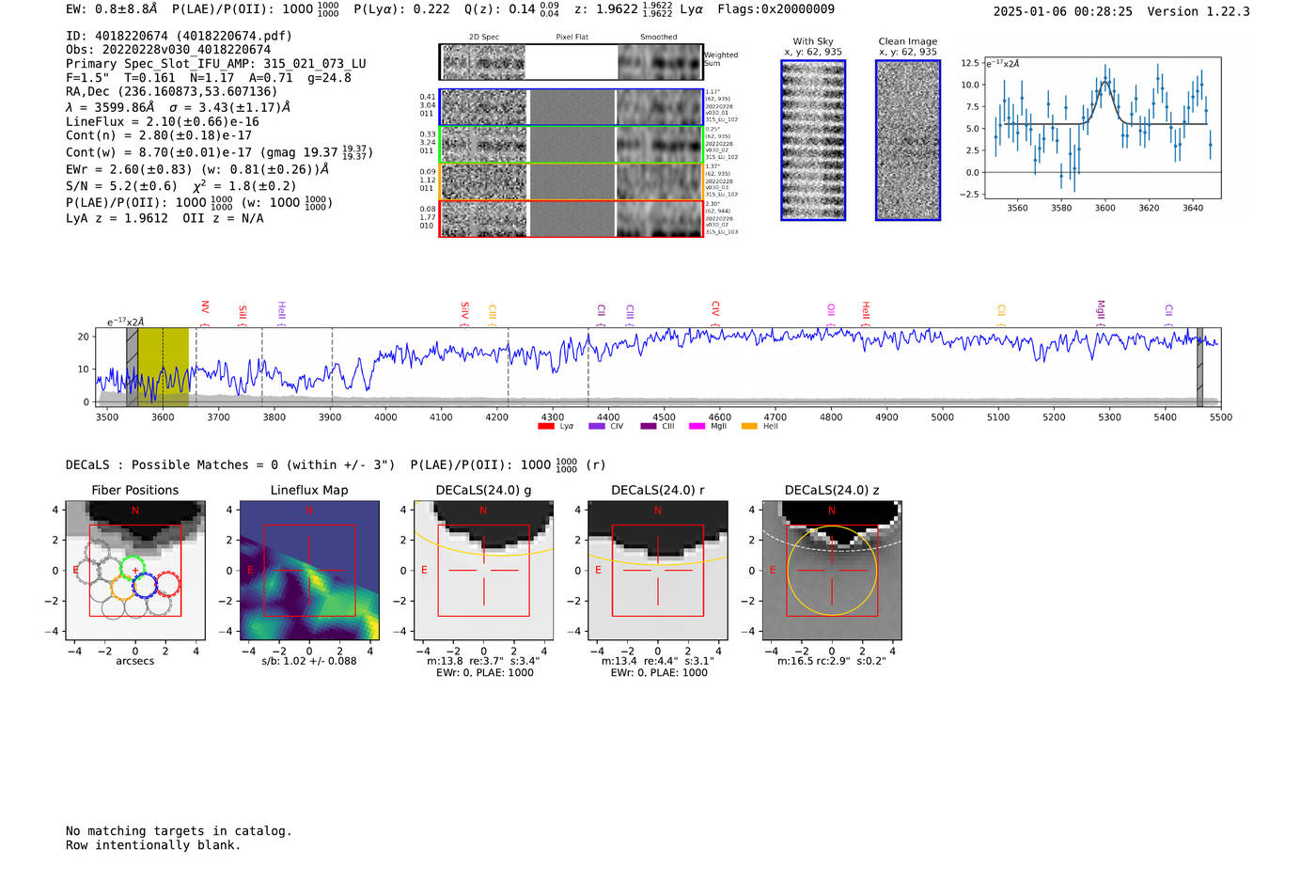Select the NV line marker above spectrum

pyautogui.click(x=205, y=311)
